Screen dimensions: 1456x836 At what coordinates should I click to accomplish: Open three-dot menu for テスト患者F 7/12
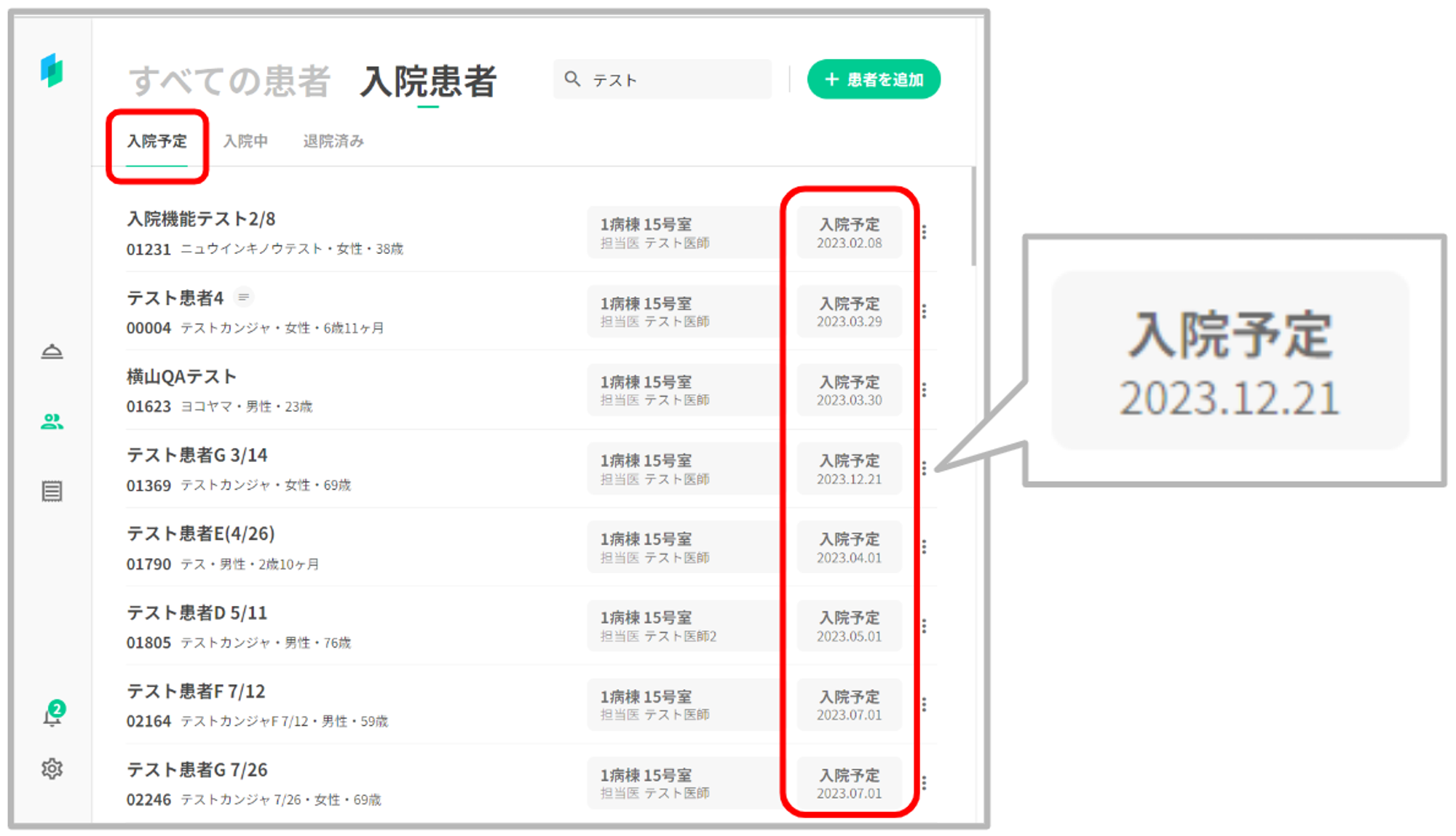pyautogui.click(x=924, y=704)
